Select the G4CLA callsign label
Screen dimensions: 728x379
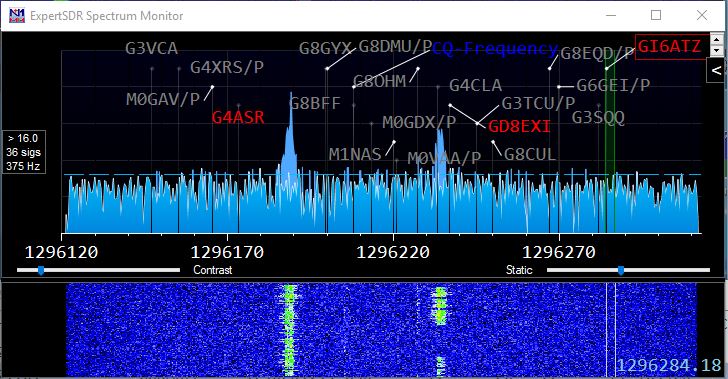click(x=475, y=85)
